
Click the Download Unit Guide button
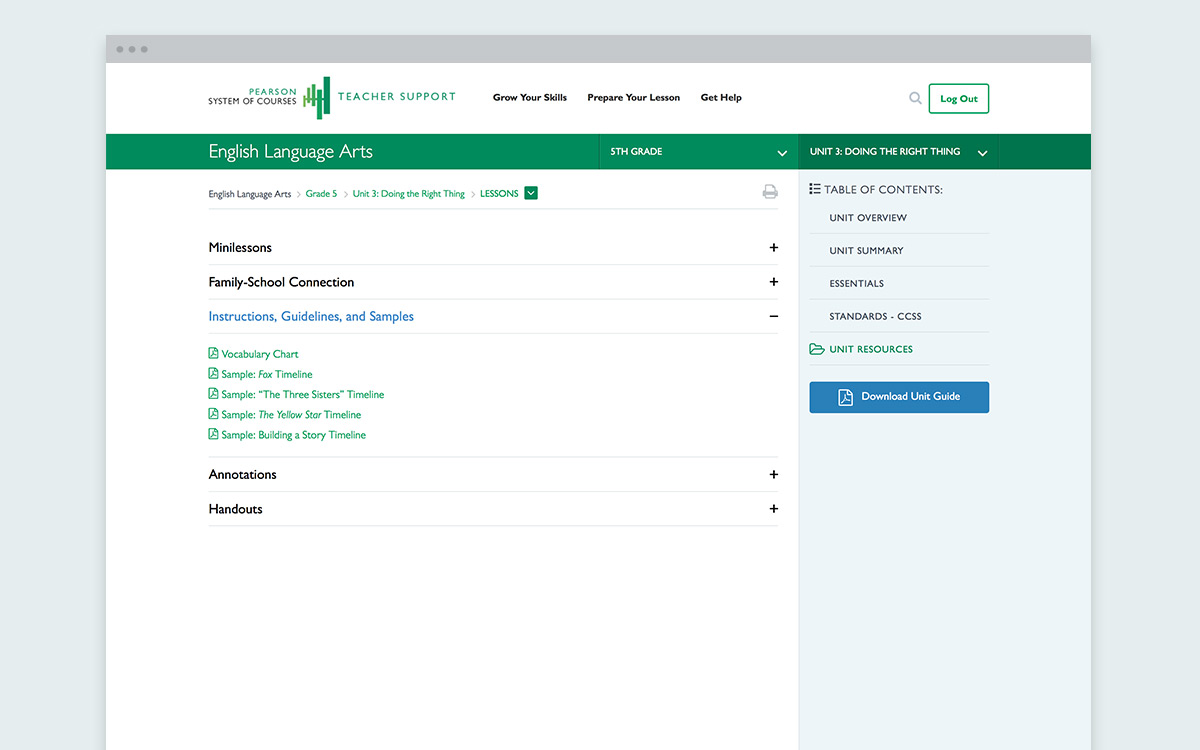pyautogui.click(x=899, y=397)
